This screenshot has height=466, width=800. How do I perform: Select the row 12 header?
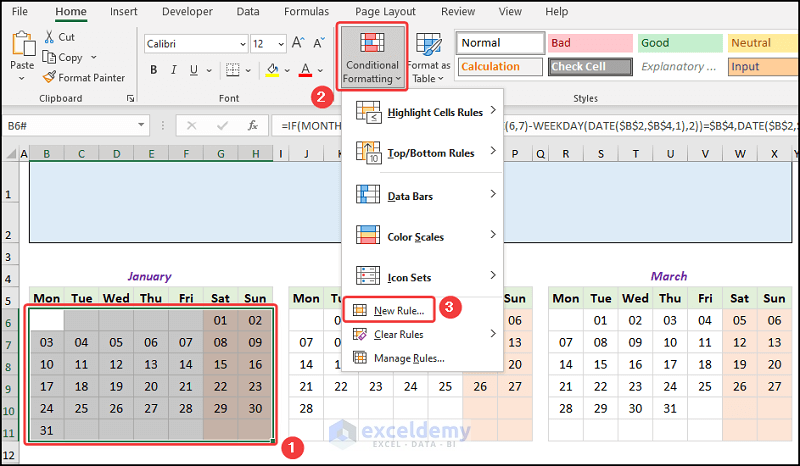[9, 455]
